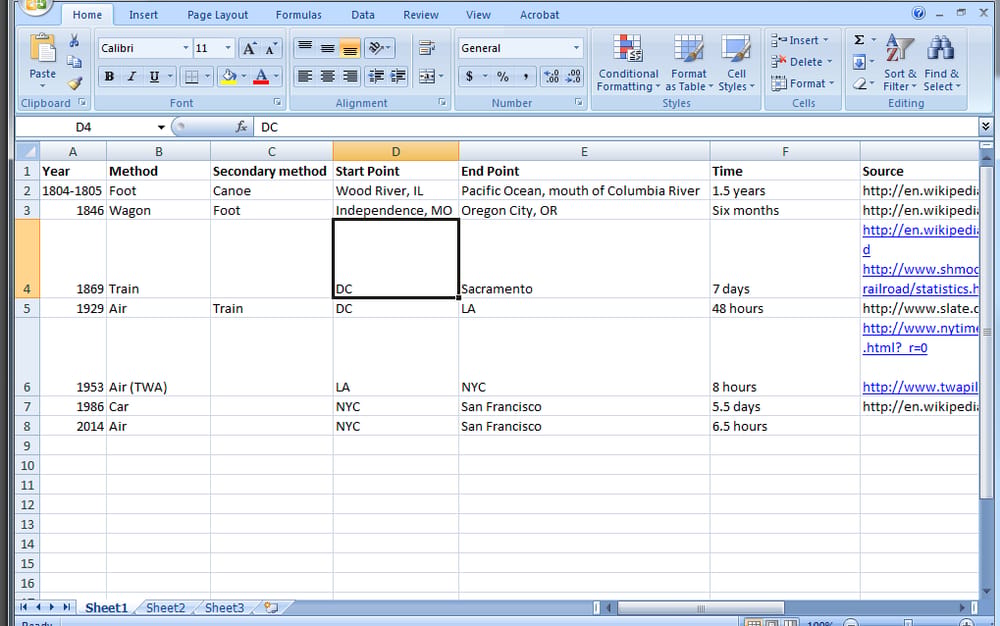The width and height of the screenshot is (1000, 626).
Task: Expand the Delete cells dropdown
Action: click(829, 62)
